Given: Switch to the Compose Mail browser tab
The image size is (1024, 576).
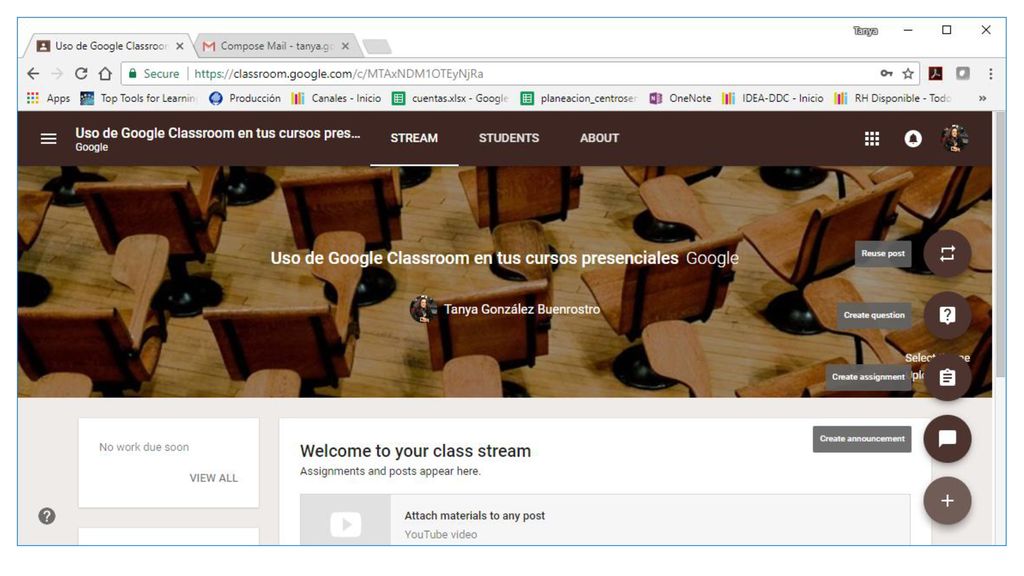Looking at the screenshot, I should point(276,46).
